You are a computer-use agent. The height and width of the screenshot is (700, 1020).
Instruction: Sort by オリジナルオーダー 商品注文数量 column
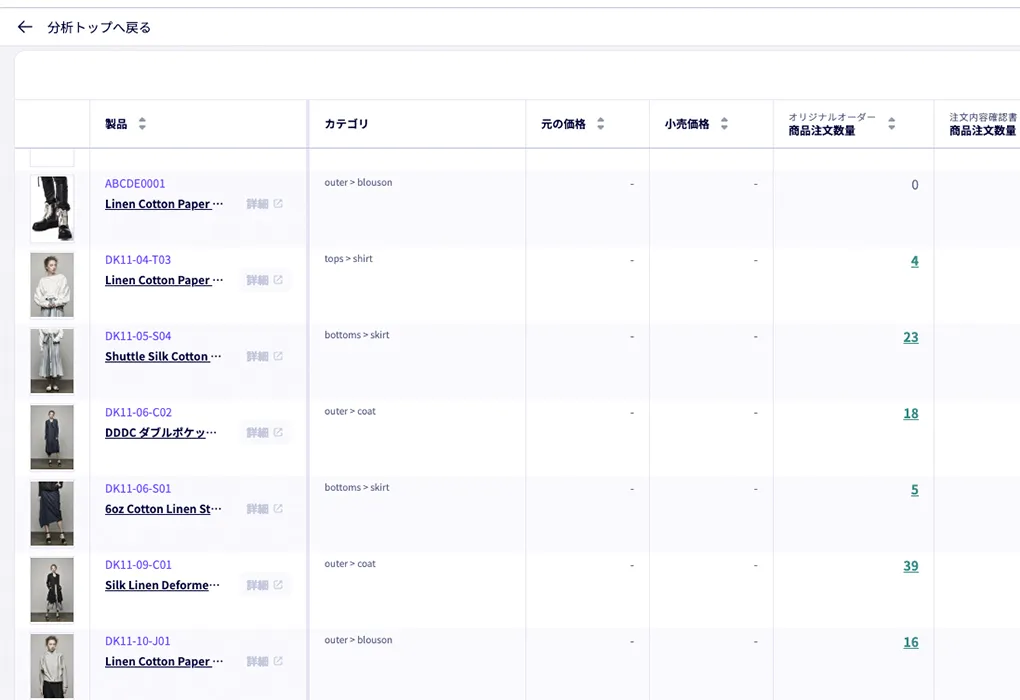click(891, 124)
